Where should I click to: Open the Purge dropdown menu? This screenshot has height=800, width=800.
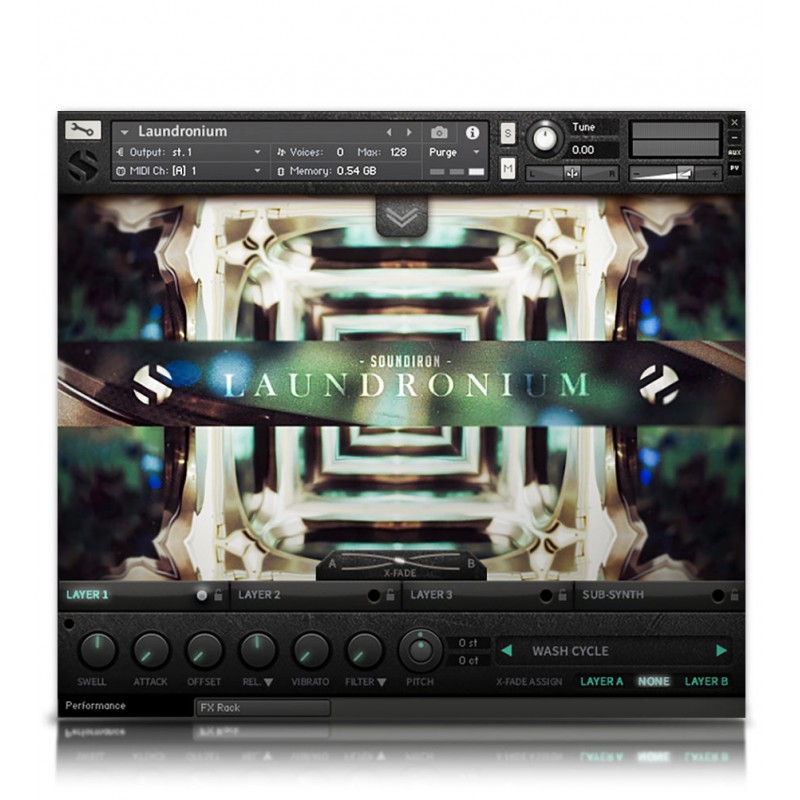(454, 152)
